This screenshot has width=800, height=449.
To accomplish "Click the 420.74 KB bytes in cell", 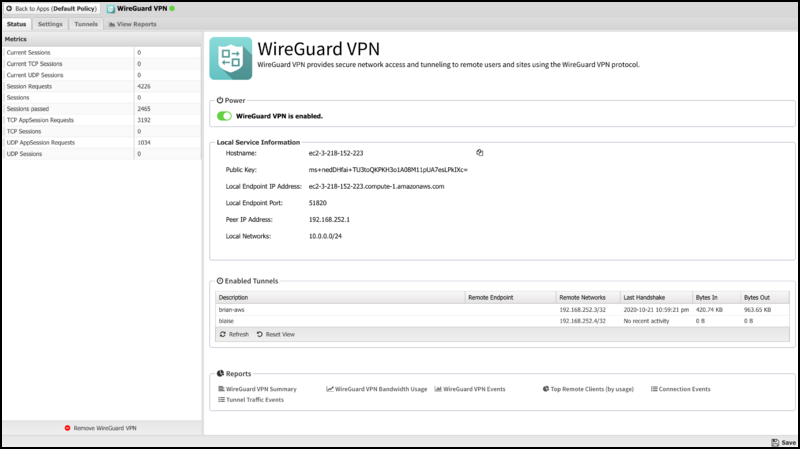I will [709, 310].
